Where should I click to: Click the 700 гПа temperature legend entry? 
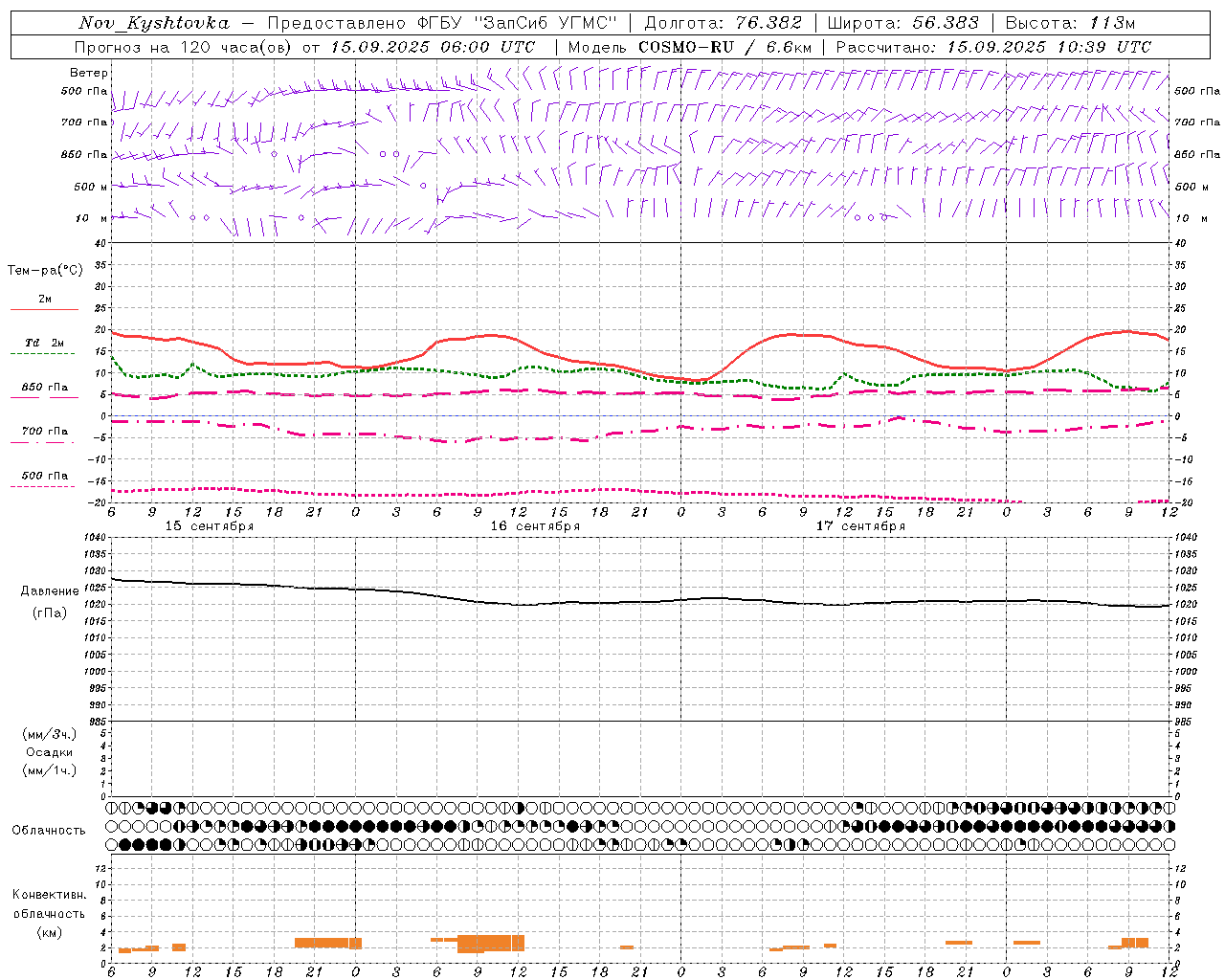tap(44, 432)
